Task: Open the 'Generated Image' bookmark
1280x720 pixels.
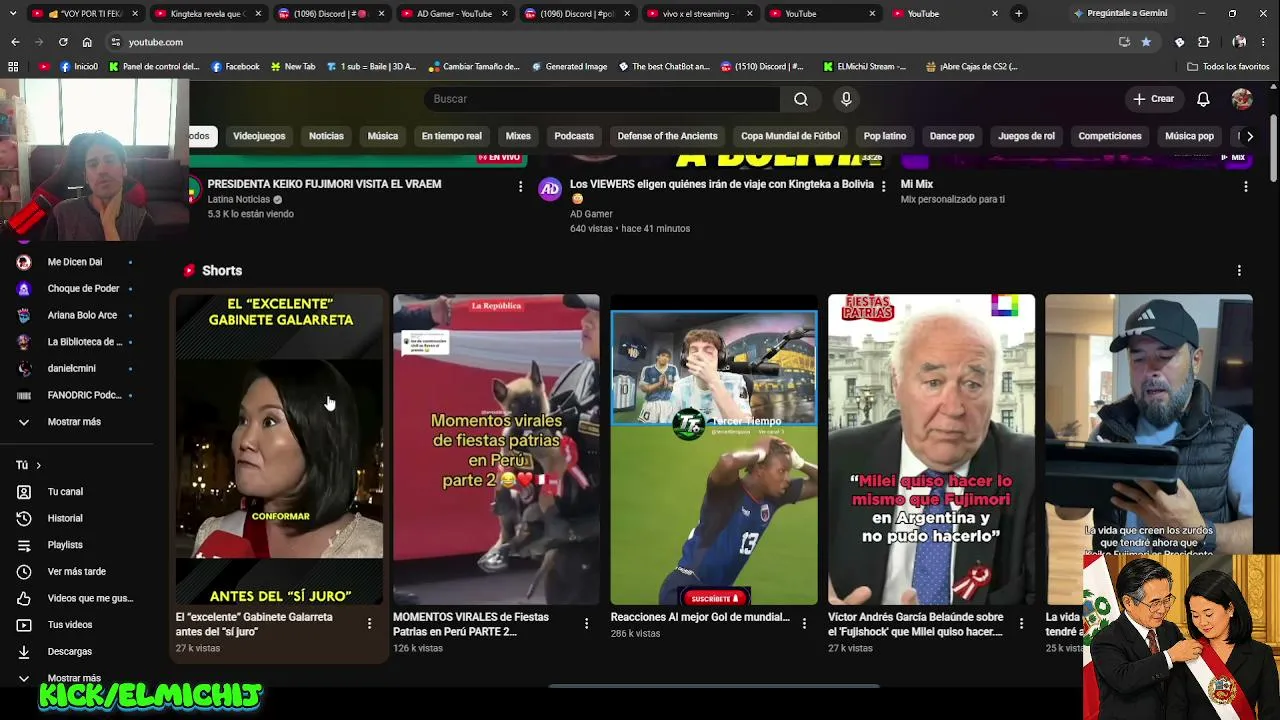Action: 569,67
